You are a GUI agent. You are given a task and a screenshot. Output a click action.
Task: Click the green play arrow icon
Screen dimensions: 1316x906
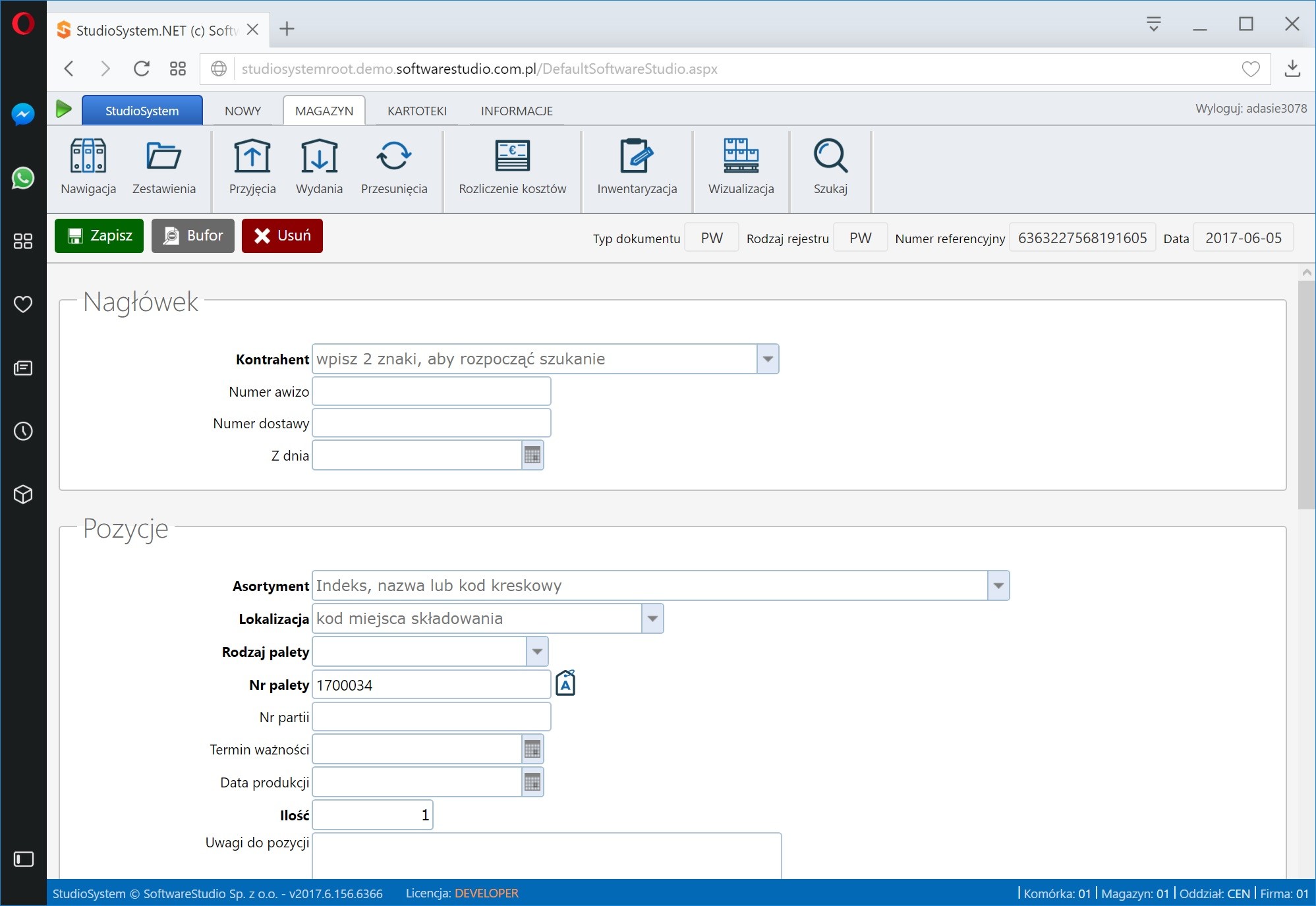[x=64, y=109]
